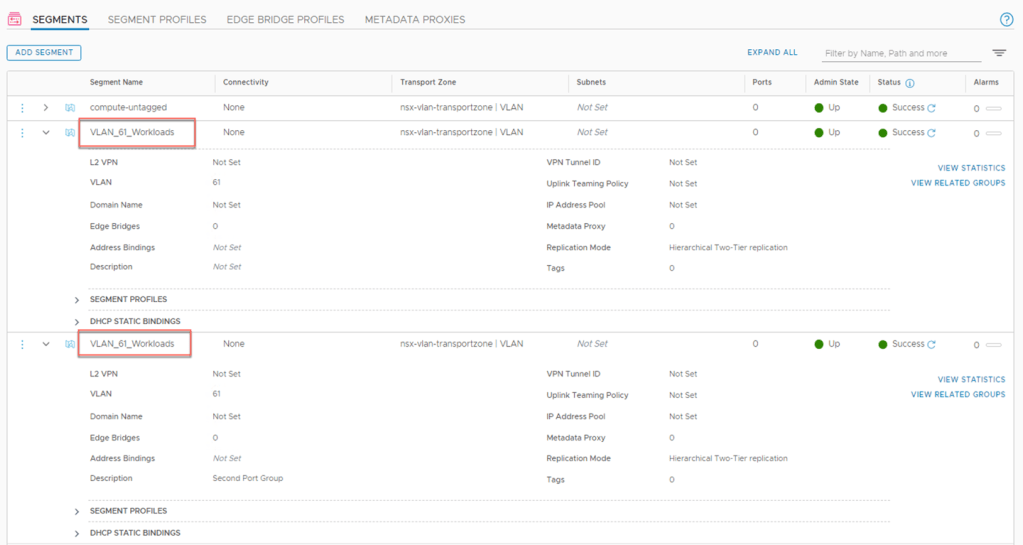The height and width of the screenshot is (545, 1023).
Task: Click the Expand All link
Action: click(x=772, y=52)
